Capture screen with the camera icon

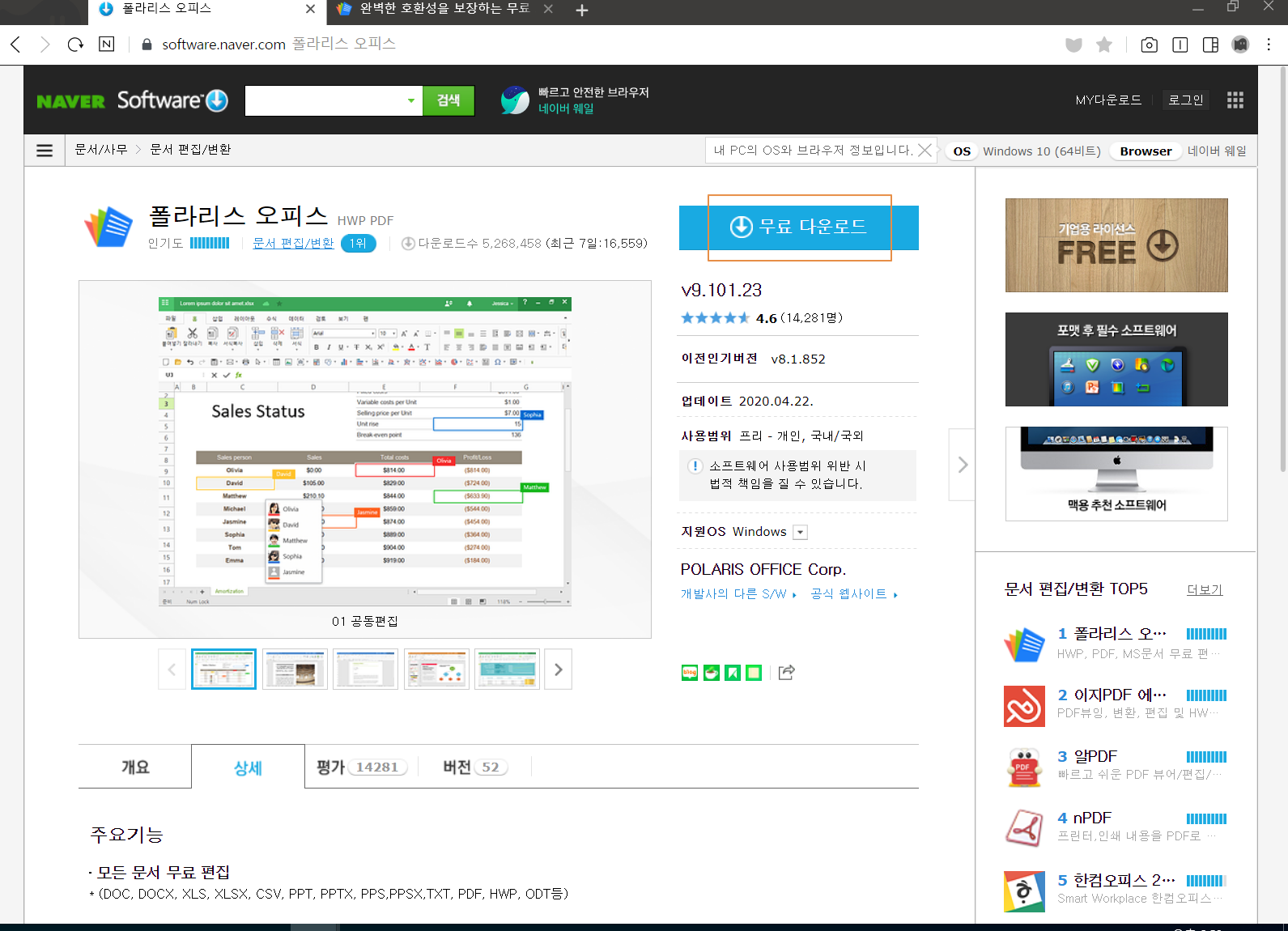(x=1149, y=45)
